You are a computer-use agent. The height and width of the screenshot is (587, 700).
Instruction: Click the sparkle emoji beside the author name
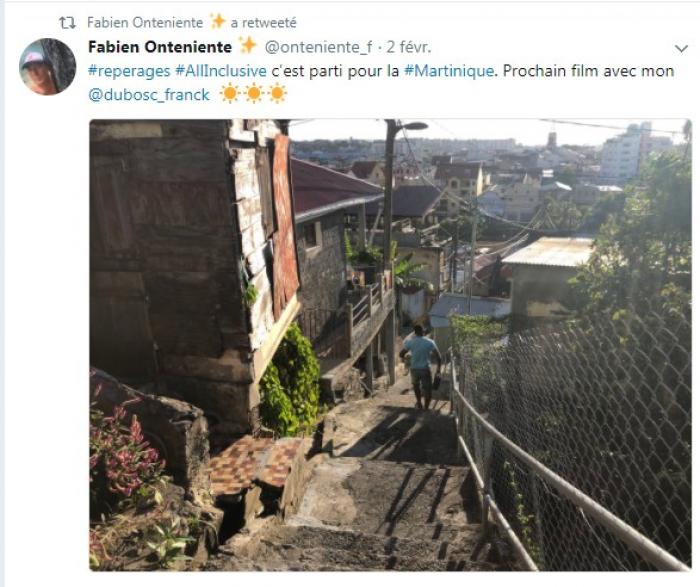247,46
